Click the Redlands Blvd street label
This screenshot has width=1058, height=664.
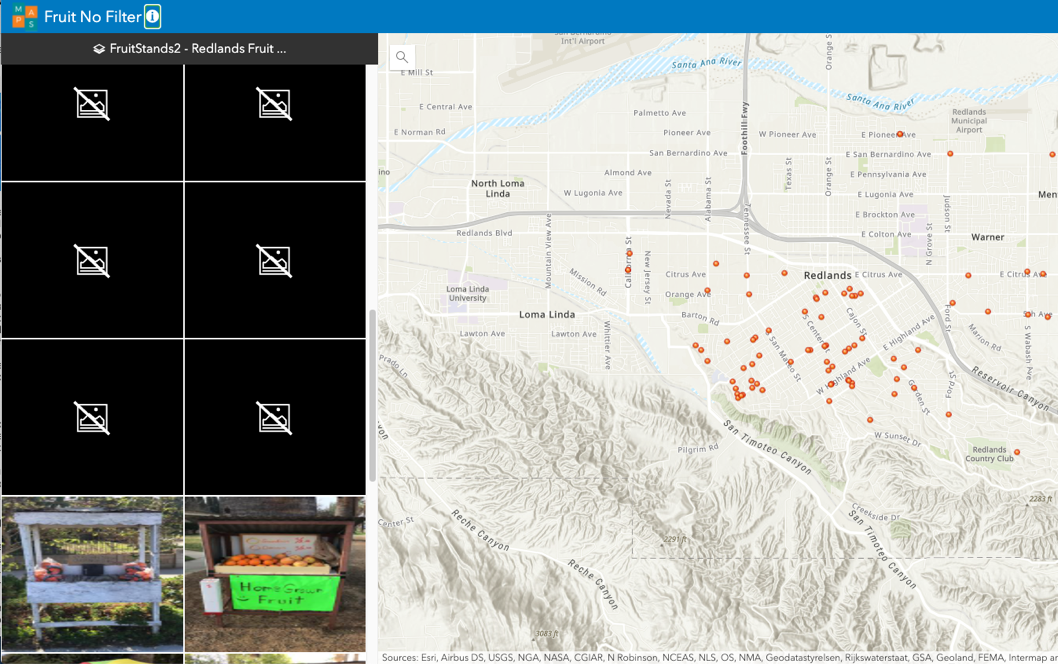click(484, 233)
